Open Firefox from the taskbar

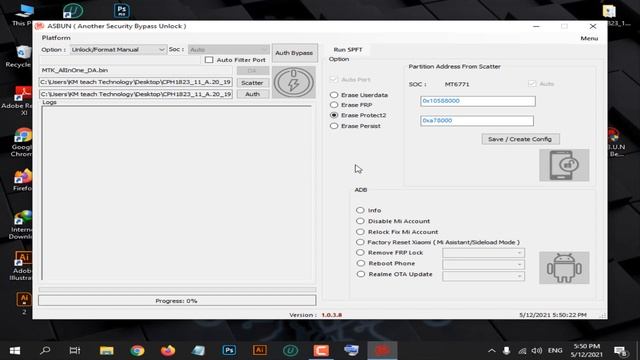pos(168,351)
